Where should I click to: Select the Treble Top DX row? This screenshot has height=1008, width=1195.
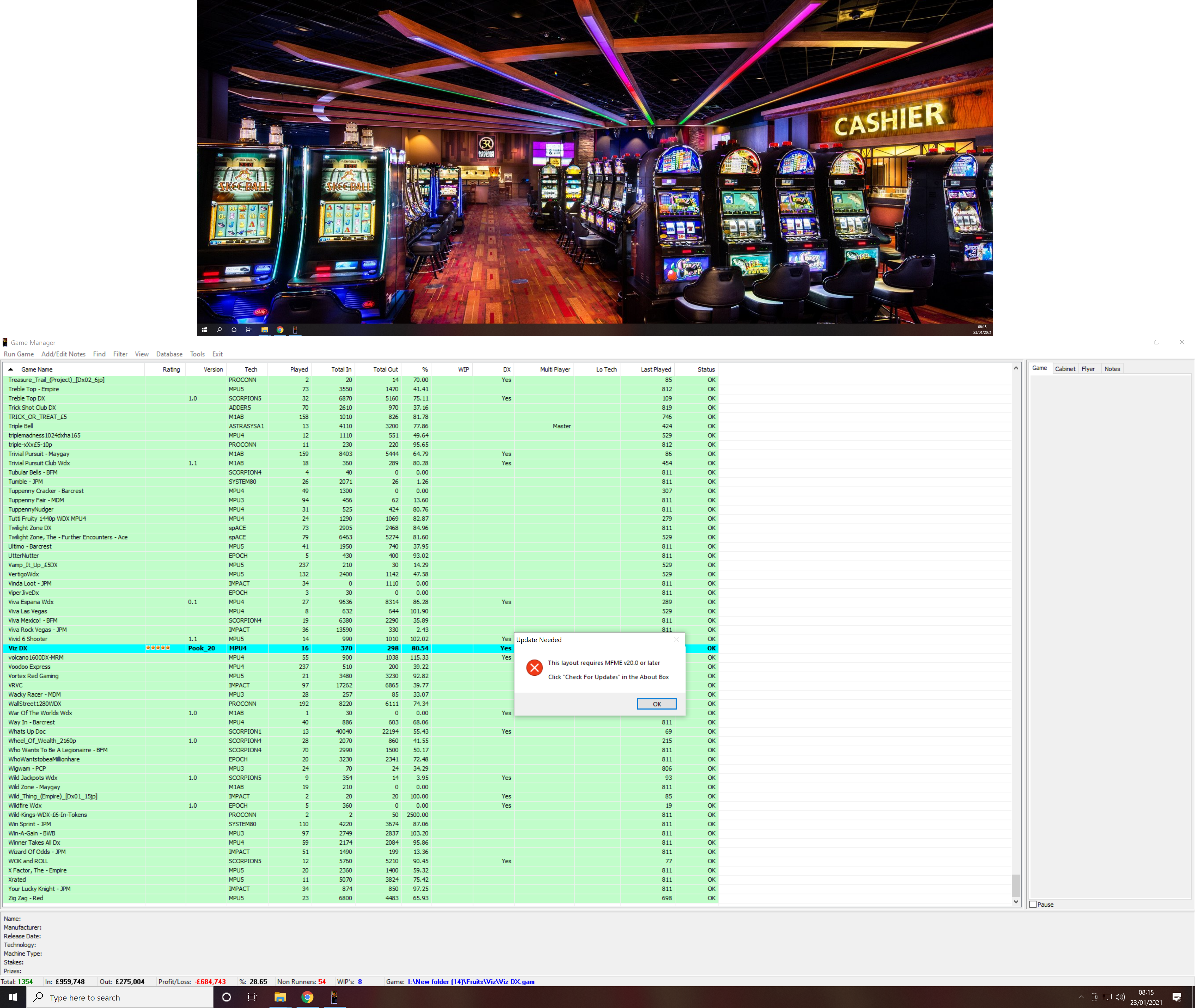[361, 398]
